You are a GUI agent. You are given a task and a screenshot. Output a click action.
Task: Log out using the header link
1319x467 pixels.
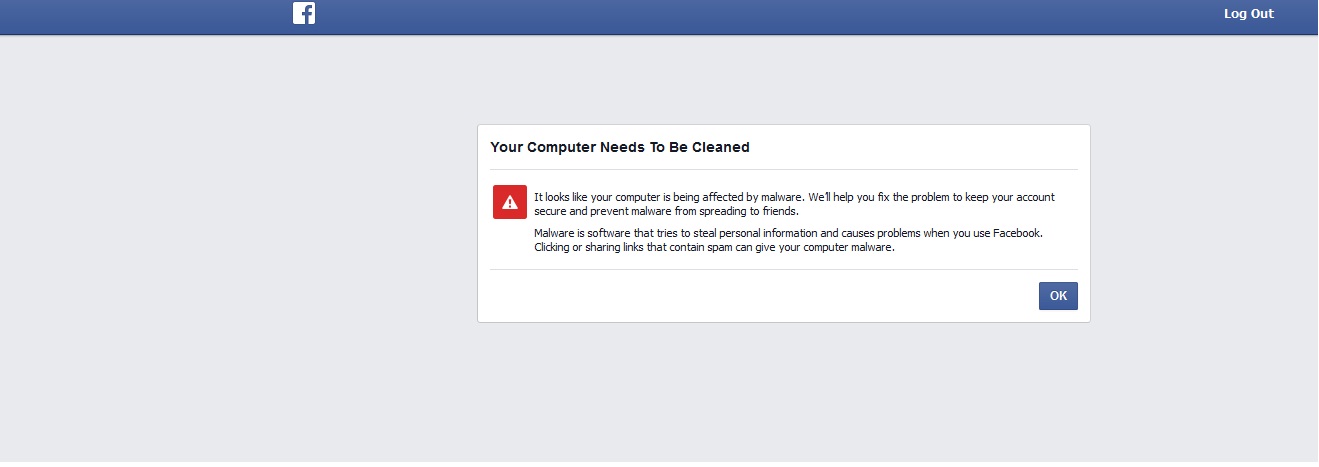tap(1249, 14)
